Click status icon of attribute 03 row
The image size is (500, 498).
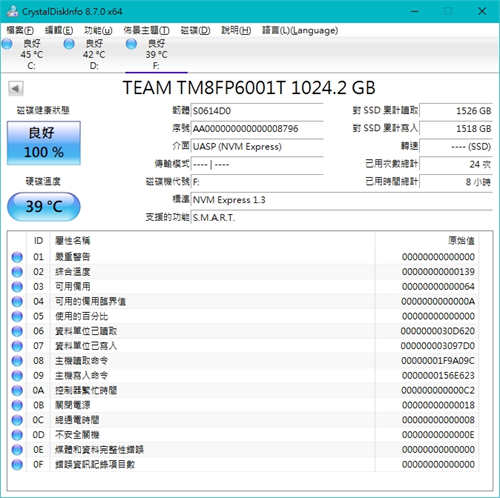pyautogui.click(x=17, y=287)
